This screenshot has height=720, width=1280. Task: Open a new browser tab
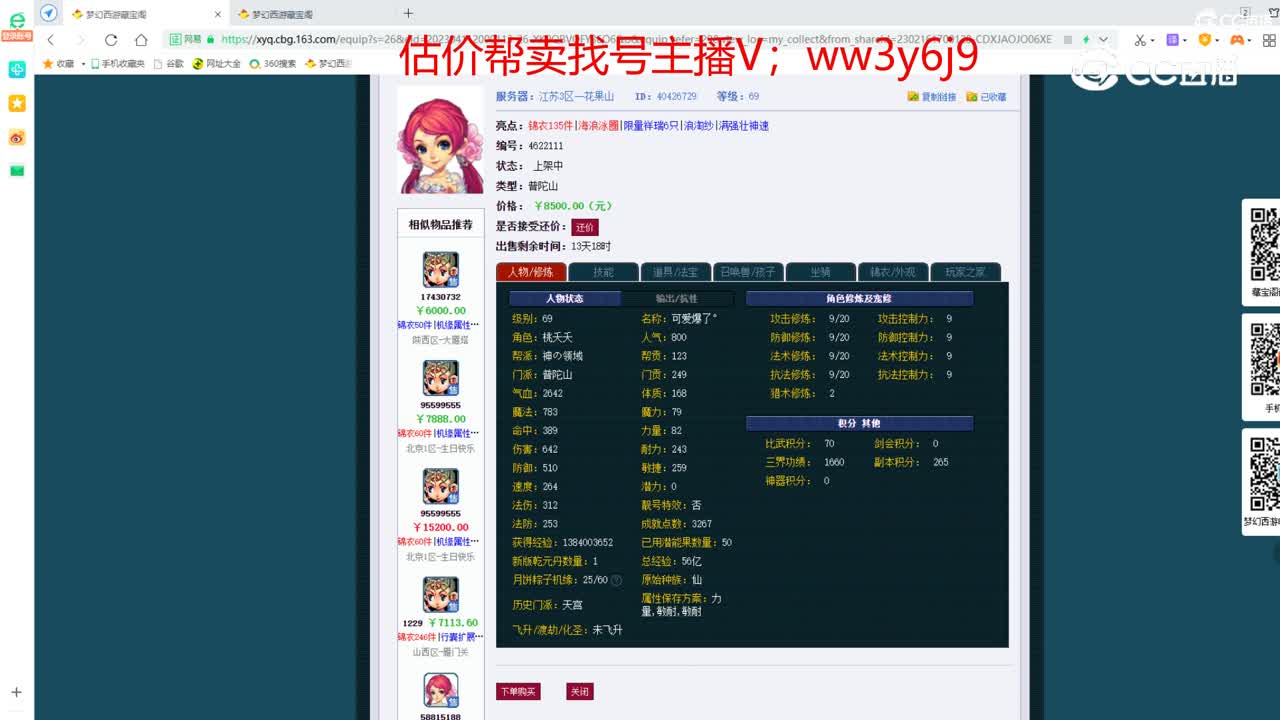tap(408, 13)
